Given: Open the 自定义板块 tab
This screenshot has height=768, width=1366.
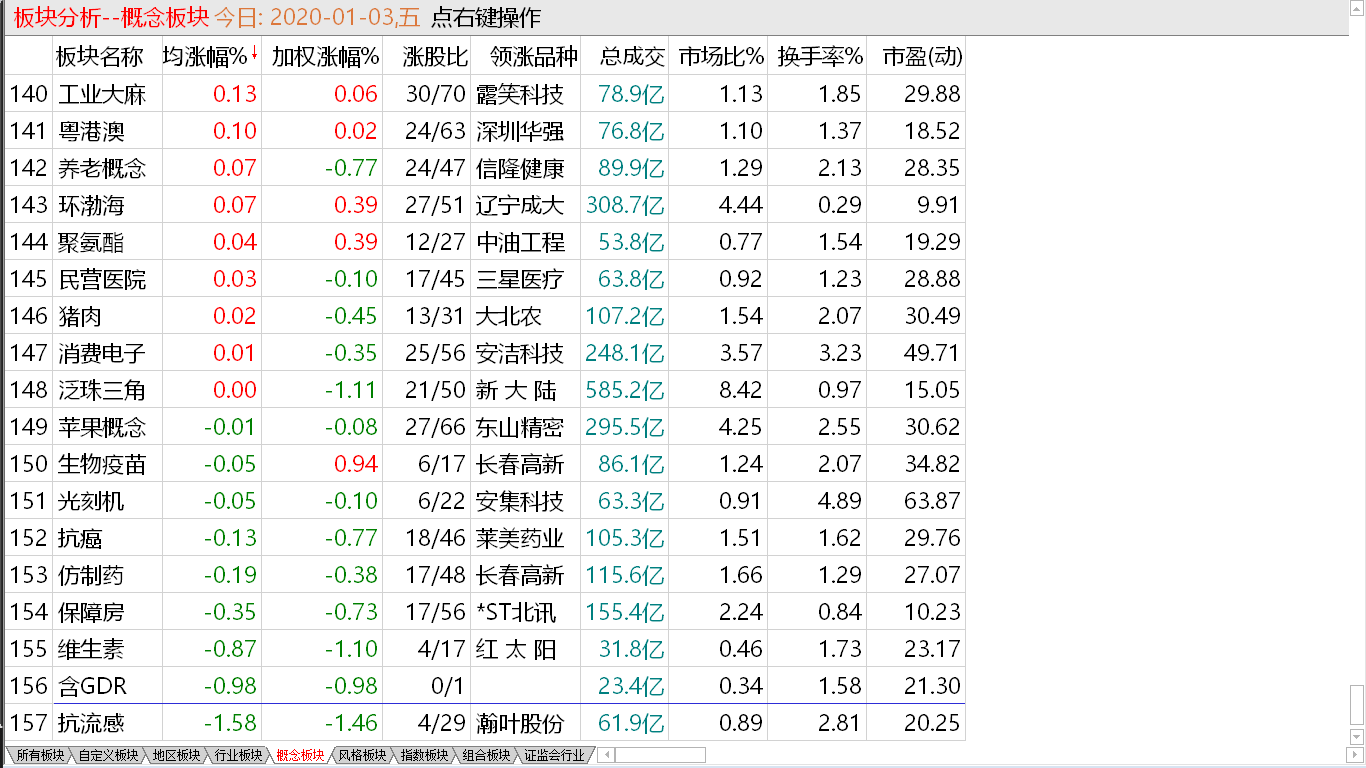Looking at the screenshot, I should (x=108, y=756).
